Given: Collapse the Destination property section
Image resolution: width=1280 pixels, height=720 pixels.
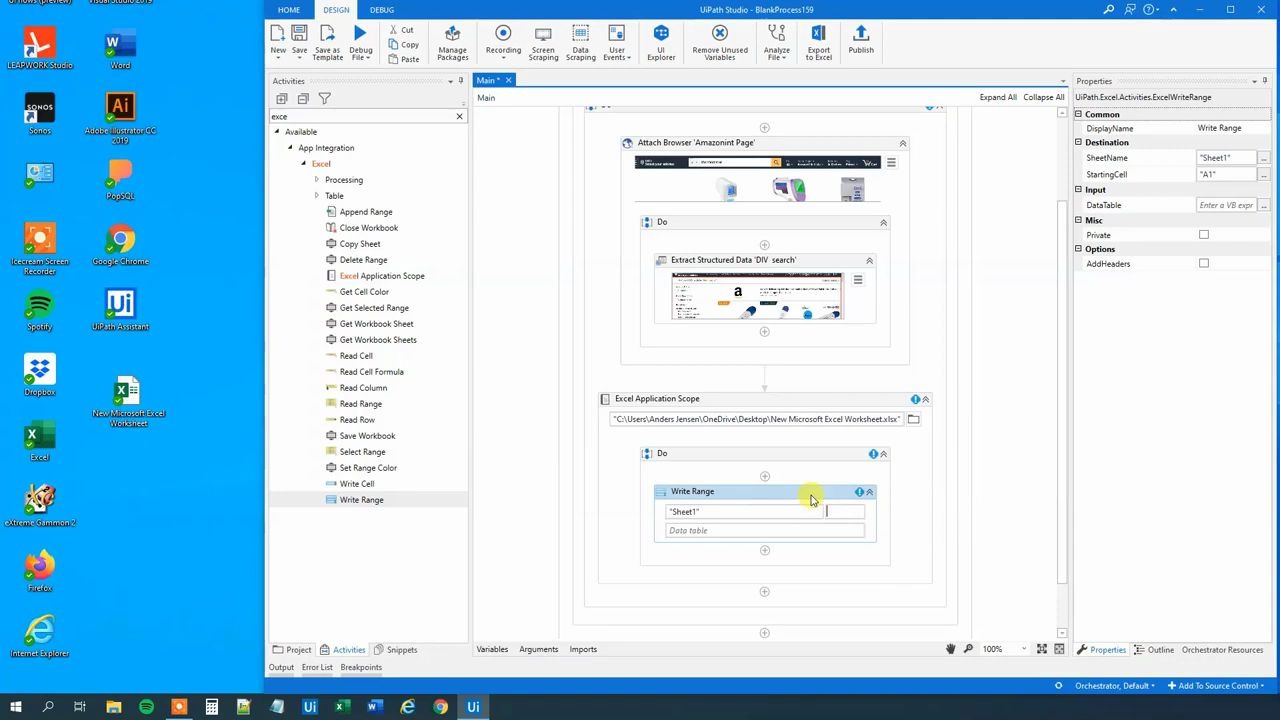Looking at the screenshot, I should pyautogui.click(x=1079, y=143).
